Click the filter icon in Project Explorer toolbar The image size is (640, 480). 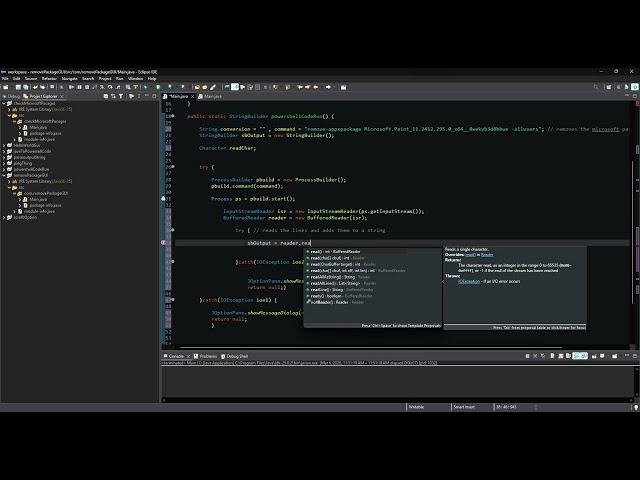click(x=121, y=96)
